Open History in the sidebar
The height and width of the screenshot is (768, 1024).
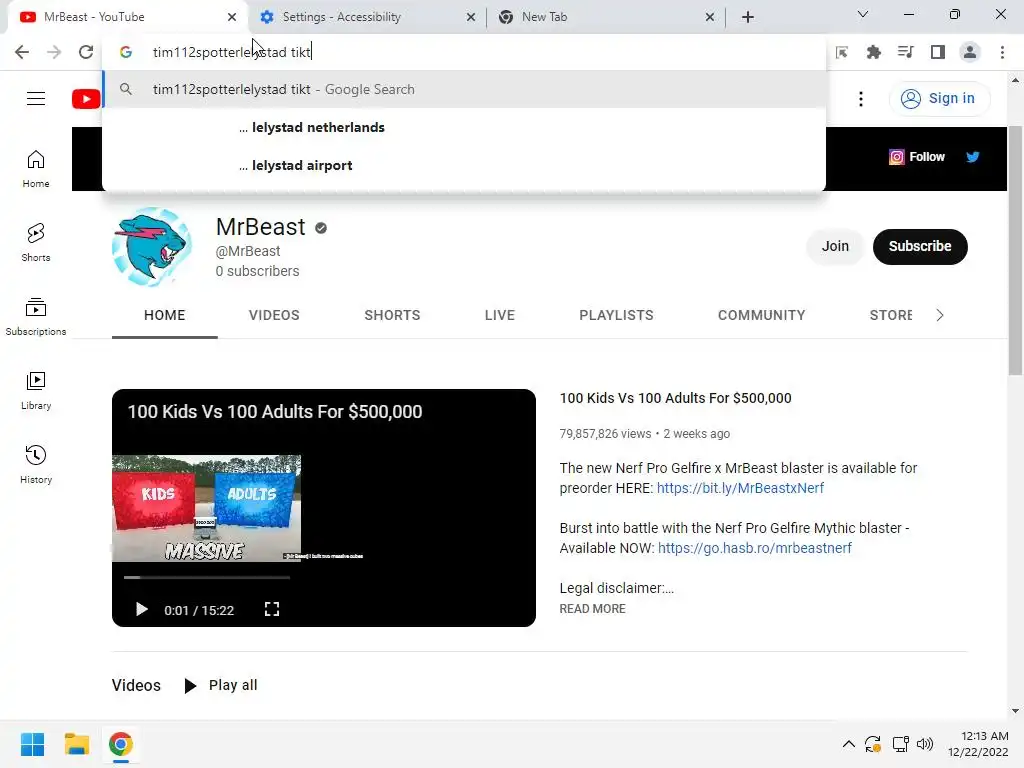point(36,464)
